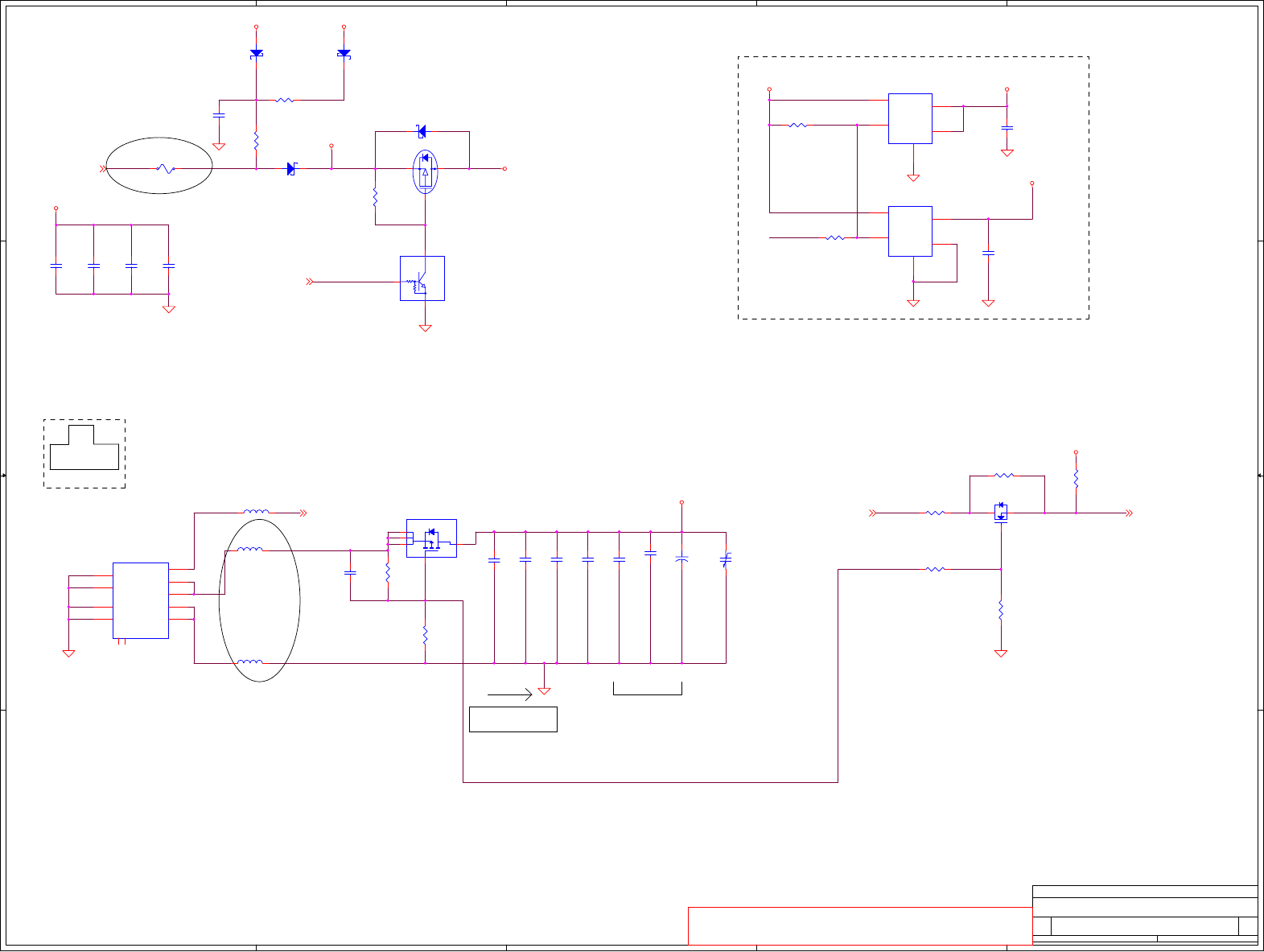Click the boxed NPN transistor symbol
Screen dimensions: 1264x952
click(422, 278)
